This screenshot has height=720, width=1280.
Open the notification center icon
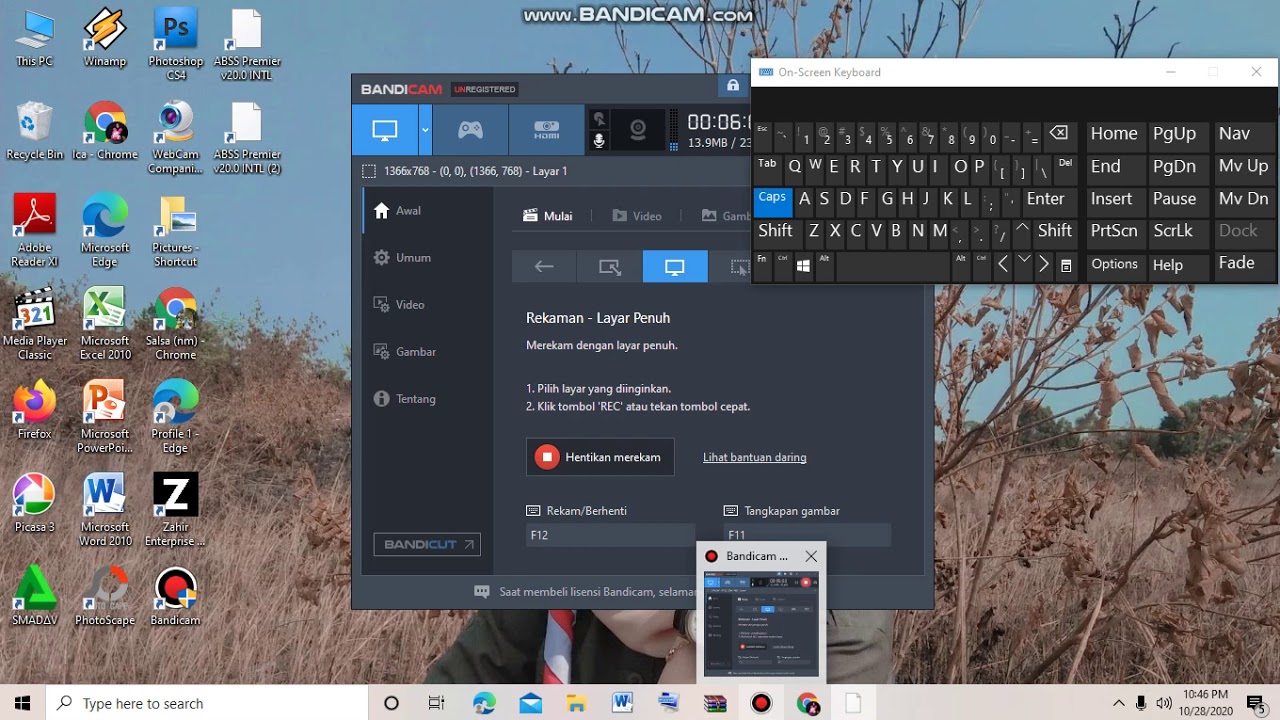(1256, 703)
